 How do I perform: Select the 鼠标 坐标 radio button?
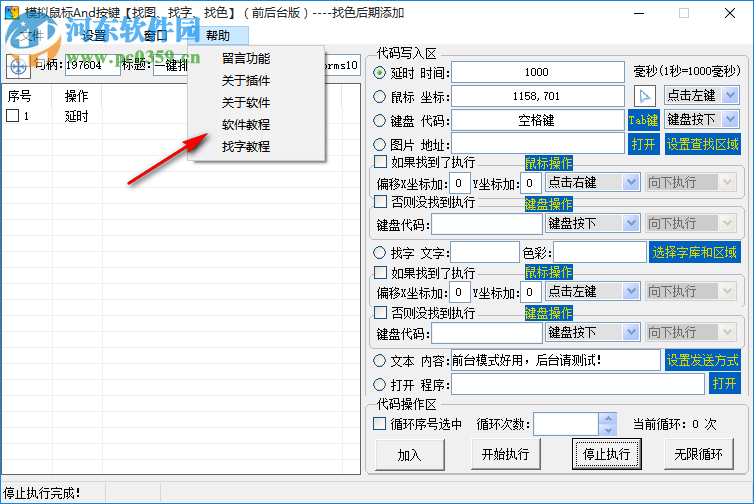pyautogui.click(x=379, y=97)
